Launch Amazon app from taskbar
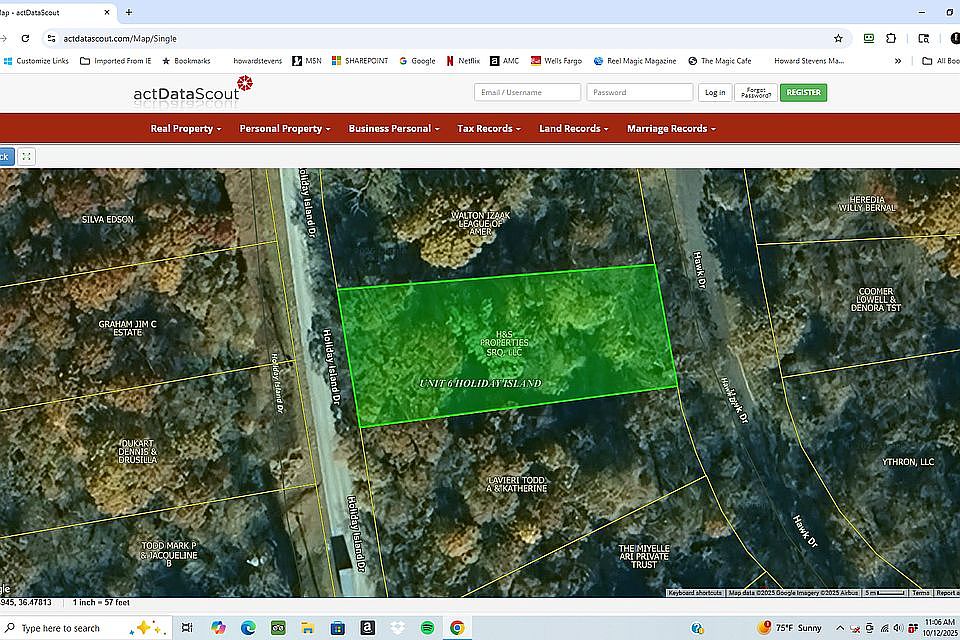Screen dimensions: 960x640 point(368,628)
